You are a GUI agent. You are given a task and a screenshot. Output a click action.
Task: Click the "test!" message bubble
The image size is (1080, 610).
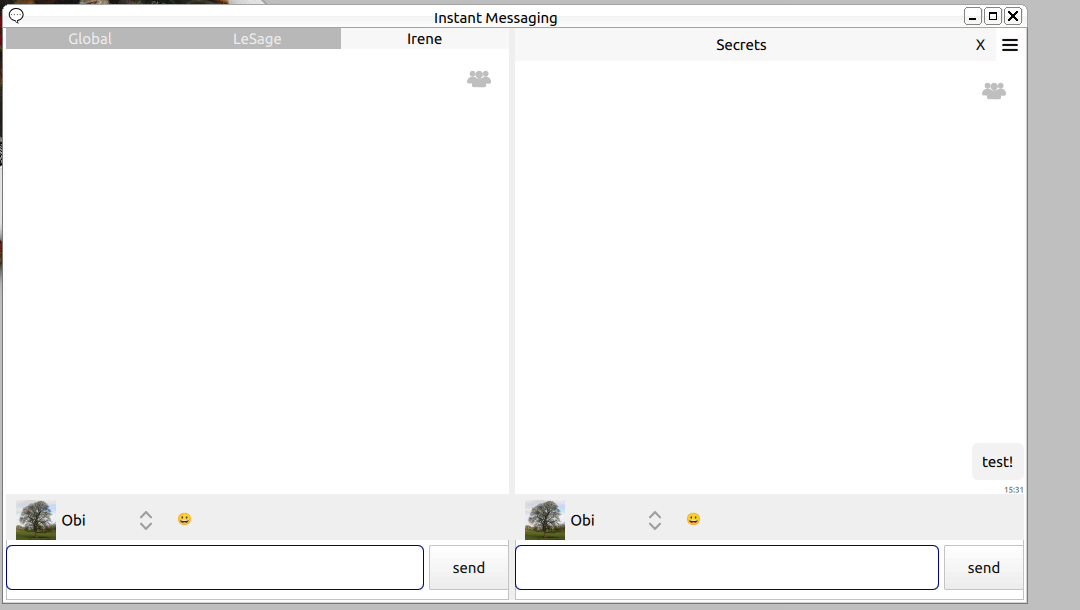(997, 462)
